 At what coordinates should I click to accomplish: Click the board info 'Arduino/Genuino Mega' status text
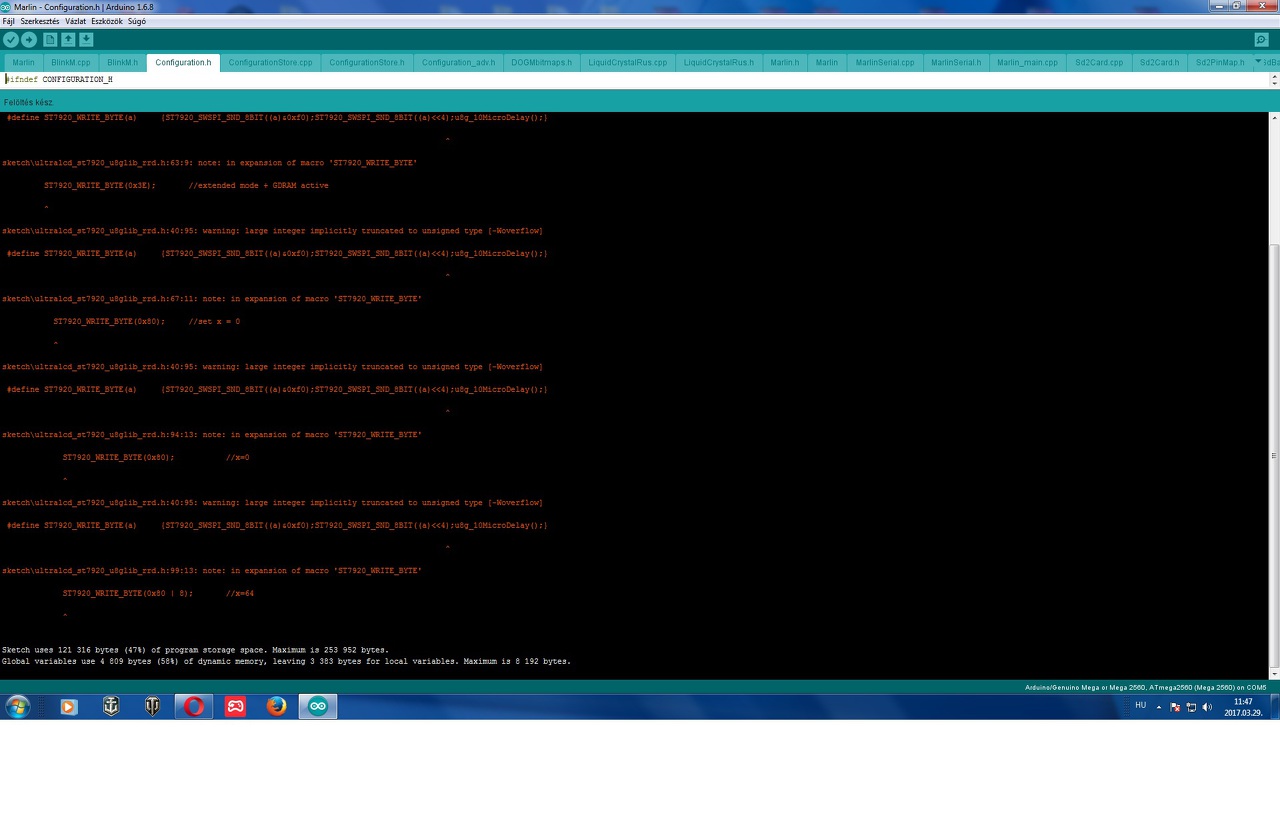coord(1146,687)
